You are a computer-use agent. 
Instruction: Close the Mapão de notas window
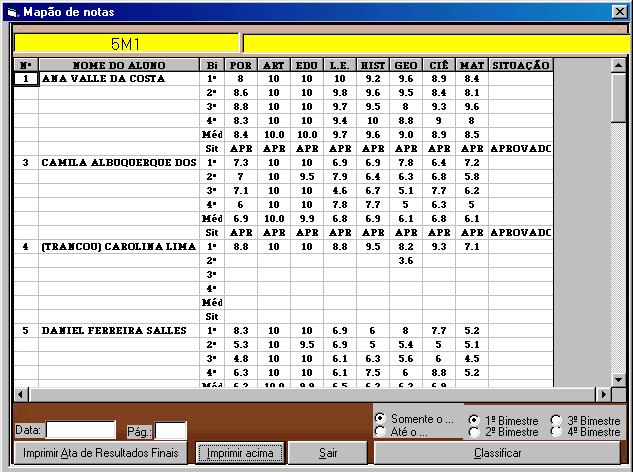[x=619, y=12]
